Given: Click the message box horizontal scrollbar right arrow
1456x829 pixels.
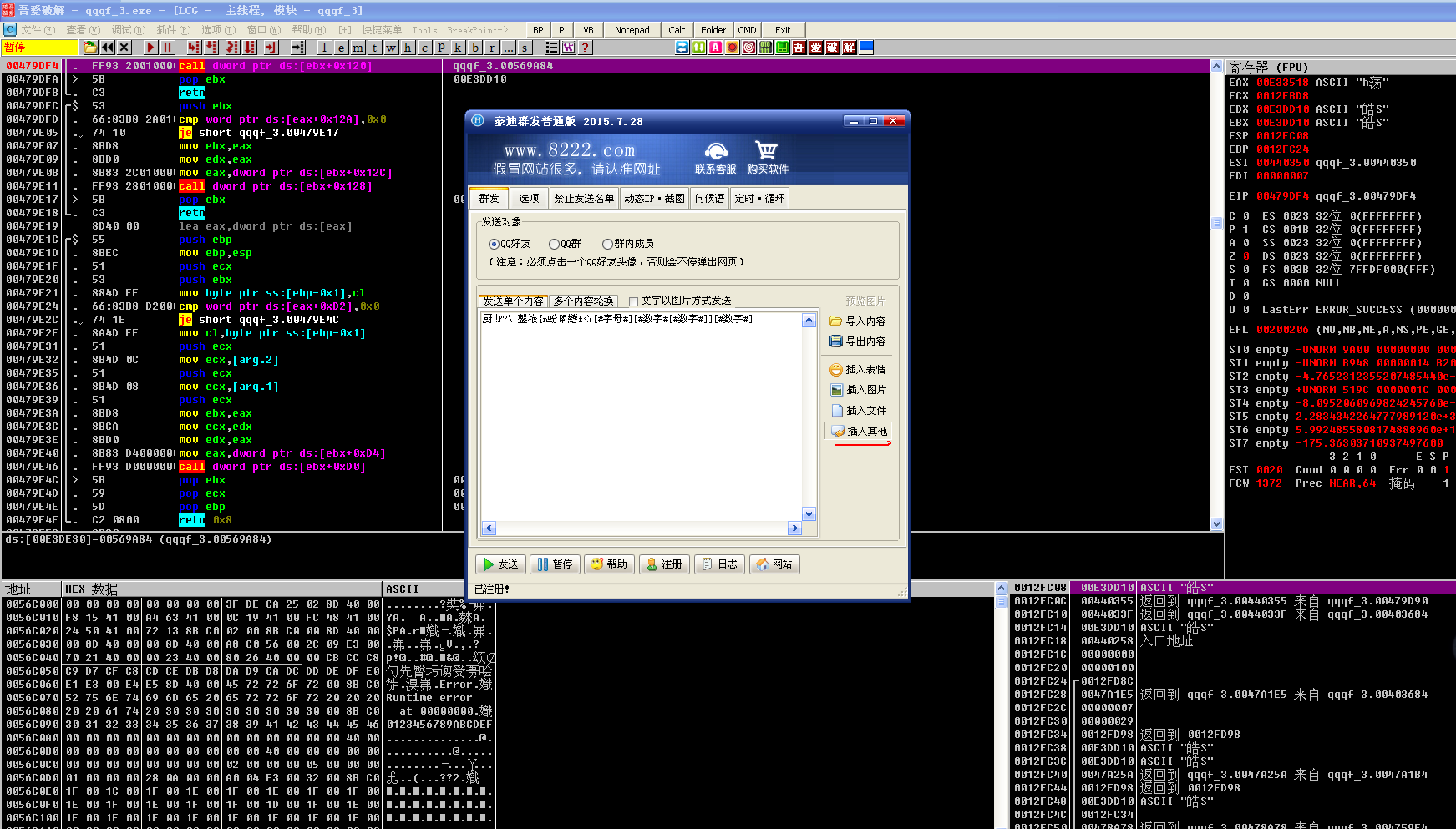Looking at the screenshot, I should 795,528.
